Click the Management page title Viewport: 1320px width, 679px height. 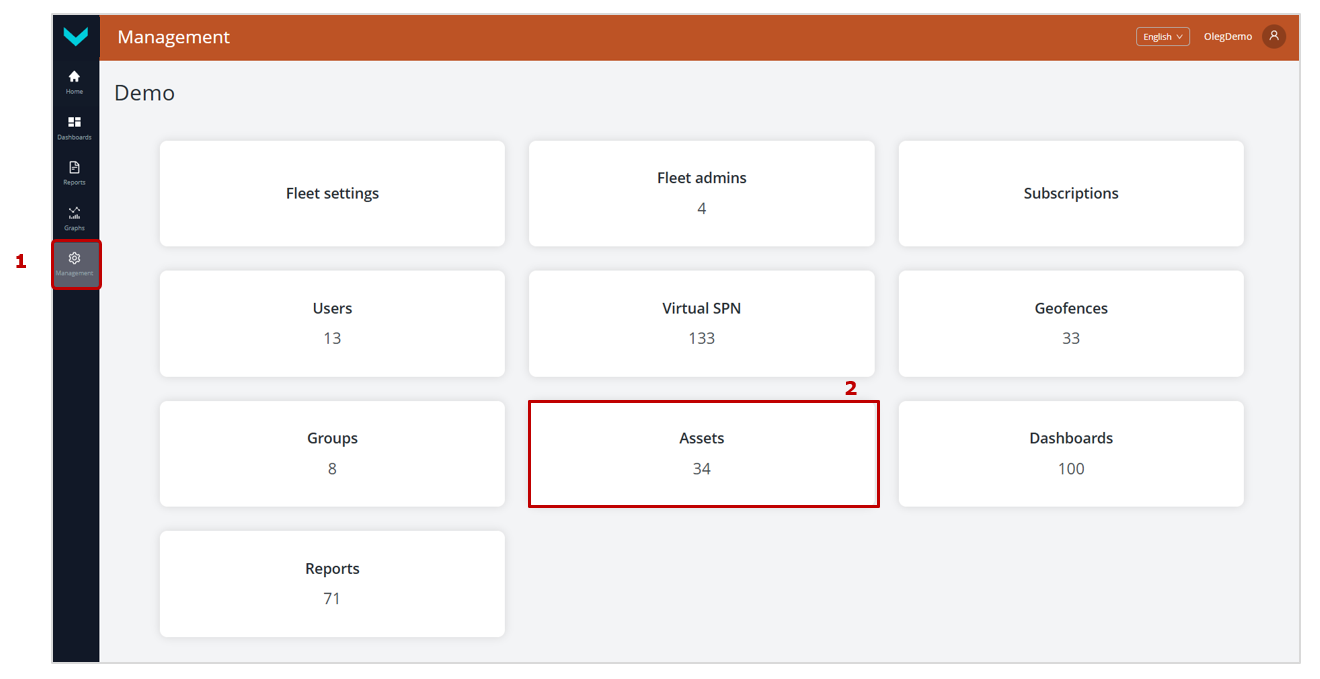pyautogui.click(x=174, y=37)
